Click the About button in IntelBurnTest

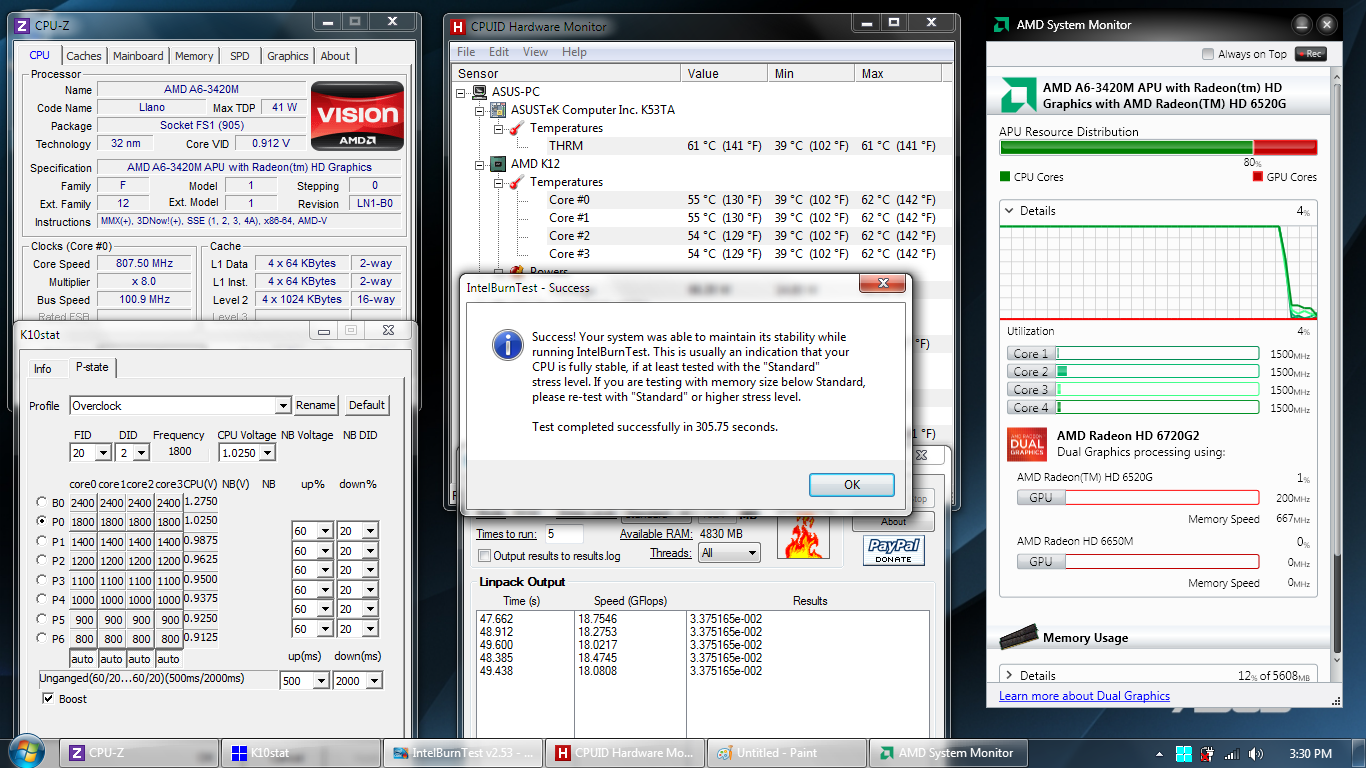click(893, 521)
